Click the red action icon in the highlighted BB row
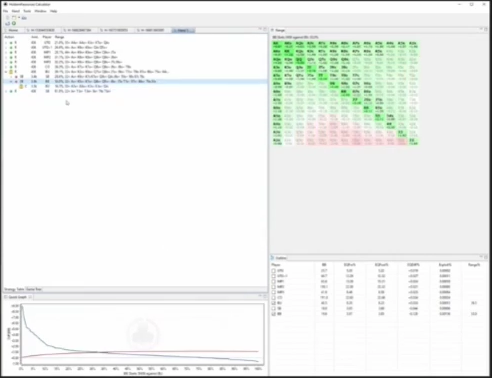Screen dimensions: 492x378 (16, 81)
